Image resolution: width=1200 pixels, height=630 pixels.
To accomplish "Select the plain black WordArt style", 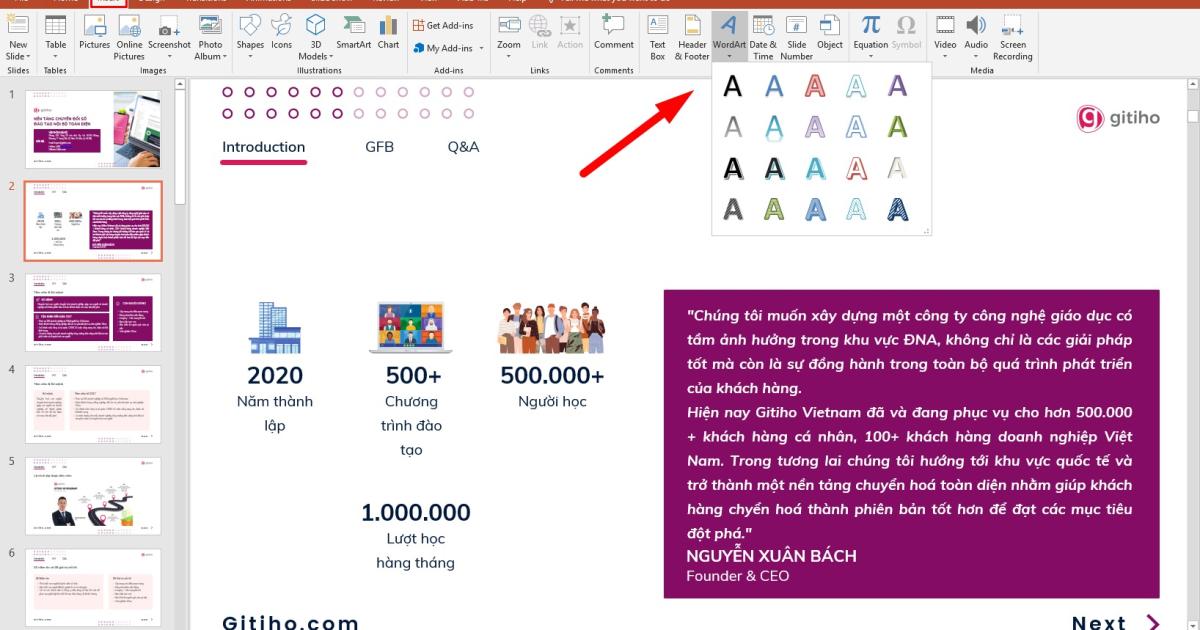I will click(732, 86).
